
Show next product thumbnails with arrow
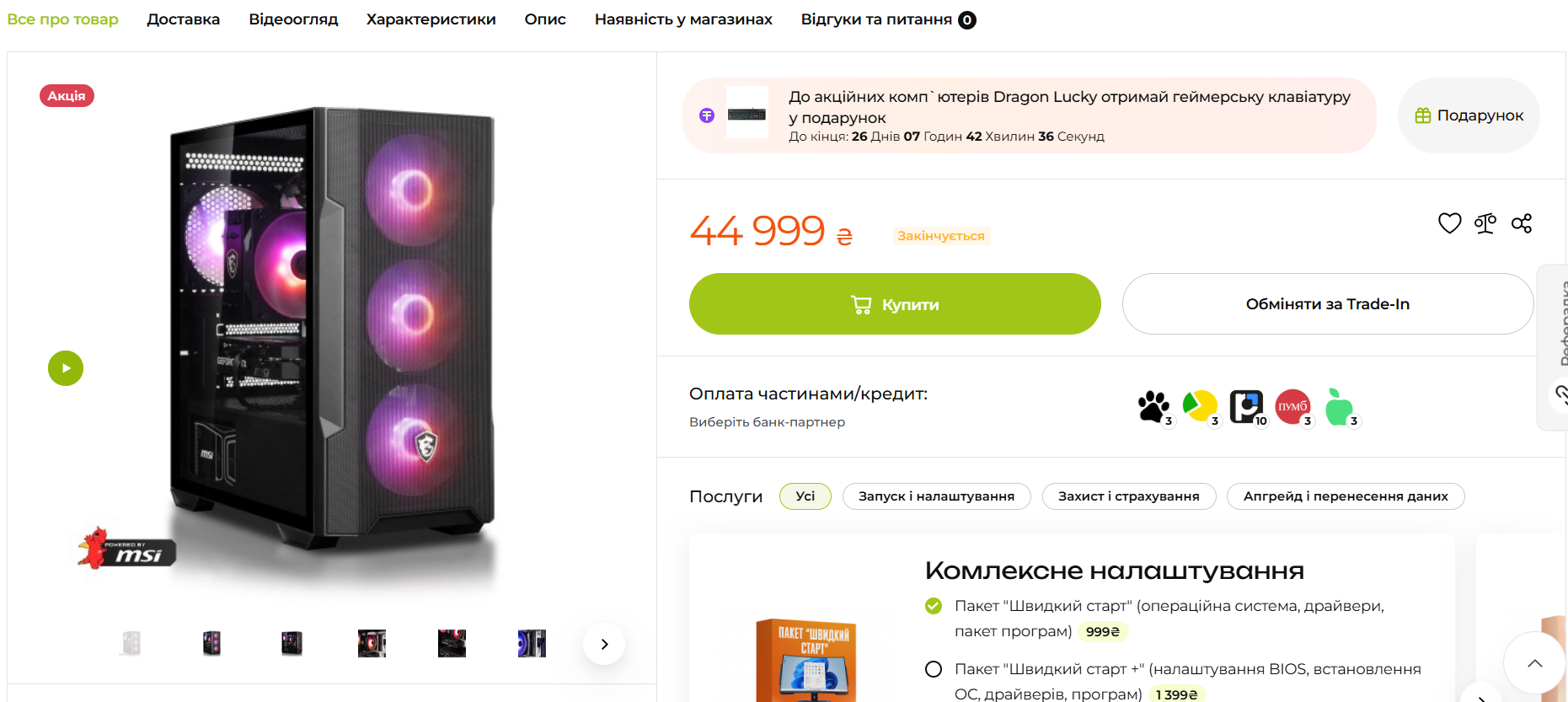coord(604,644)
